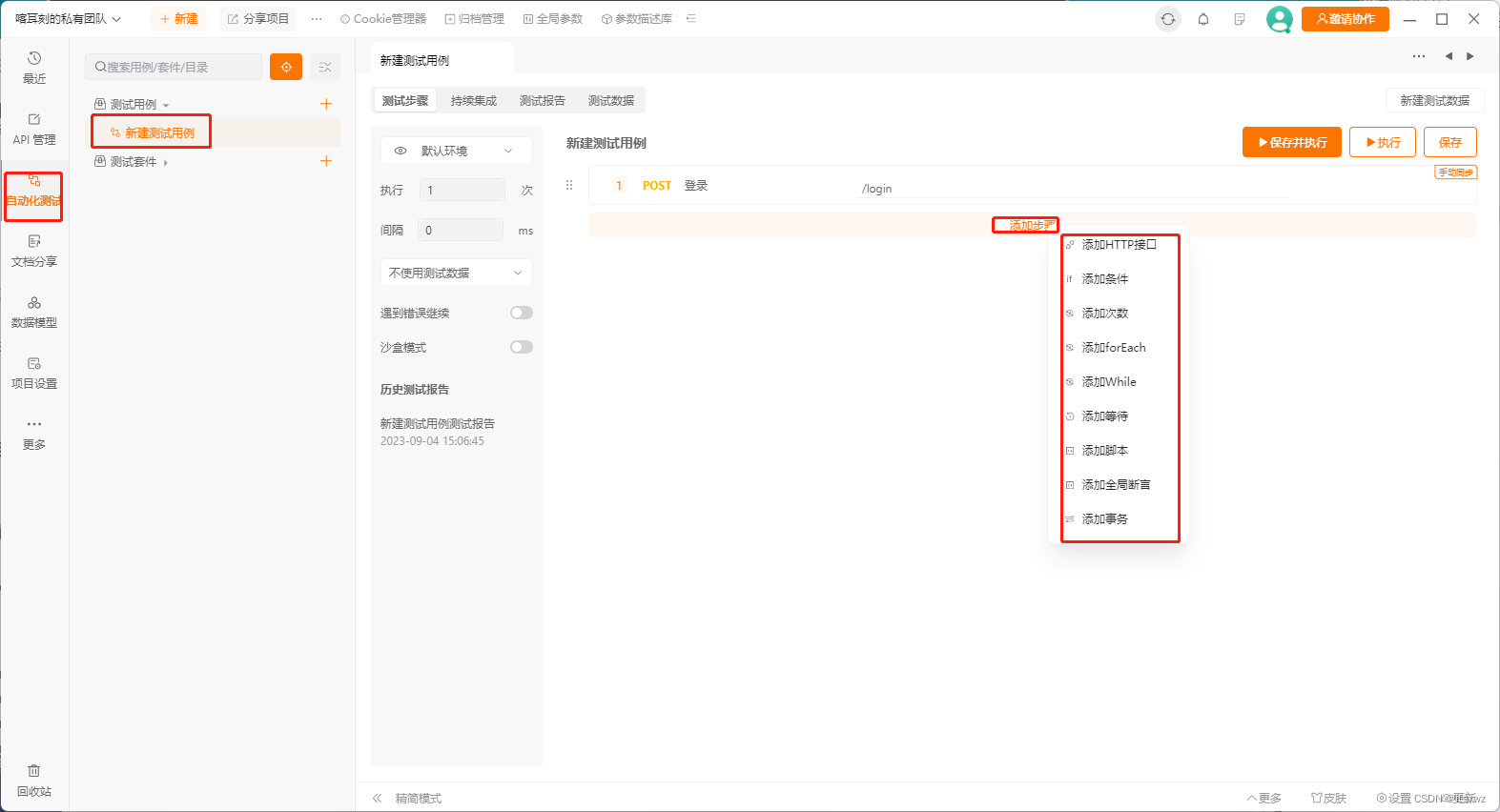Open 文档分享 sidebar section
Image resolution: width=1500 pixels, height=812 pixels.
[x=34, y=251]
